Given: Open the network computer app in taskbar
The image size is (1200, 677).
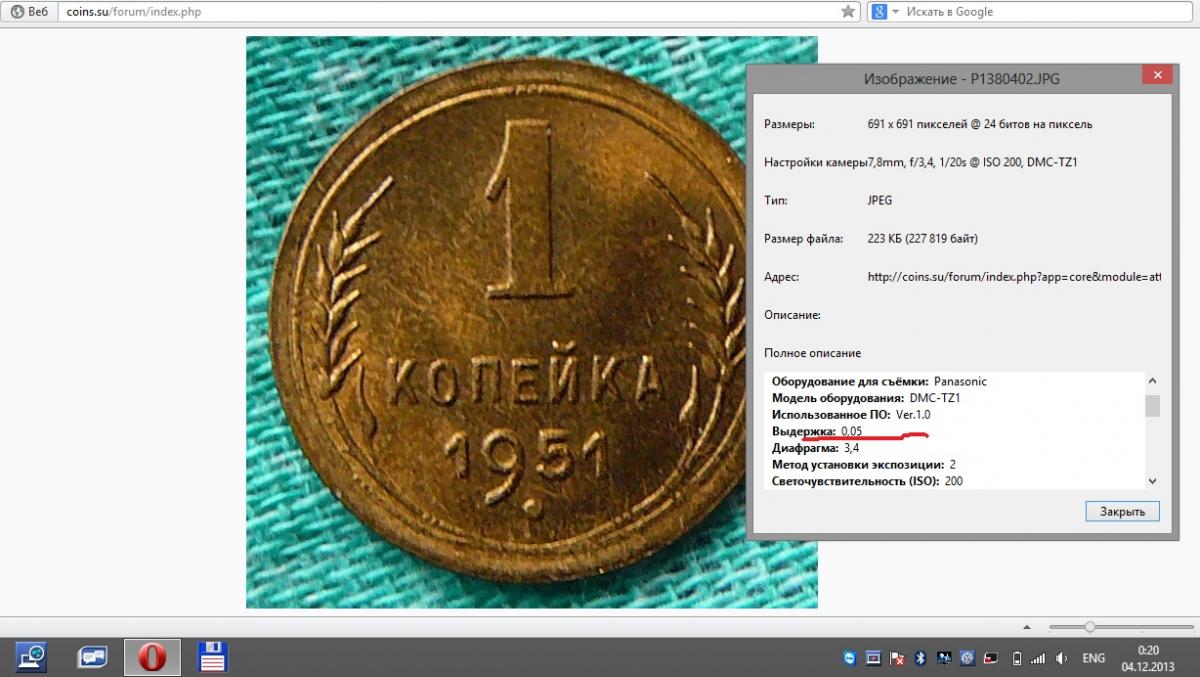Looking at the screenshot, I should tap(32, 656).
